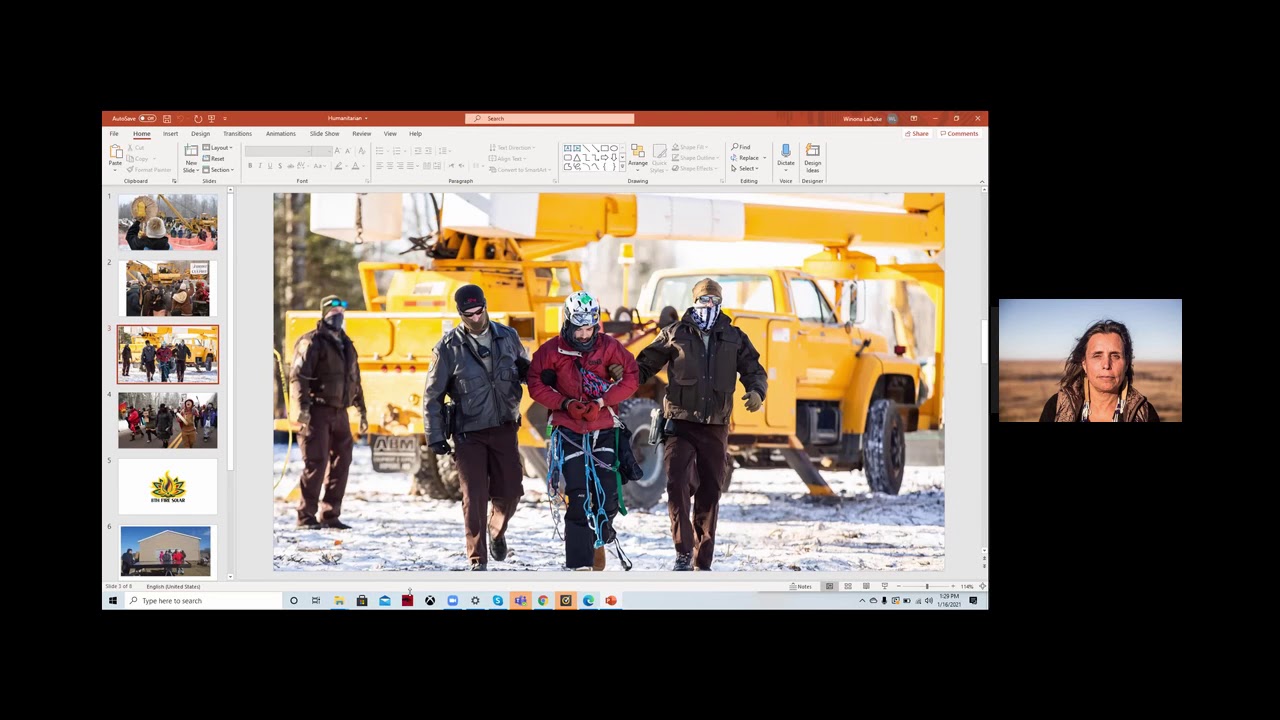Toggle Italic formatting
The height and width of the screenshot is (720, 1280).
pyautogui.click(x=260, y=166)
